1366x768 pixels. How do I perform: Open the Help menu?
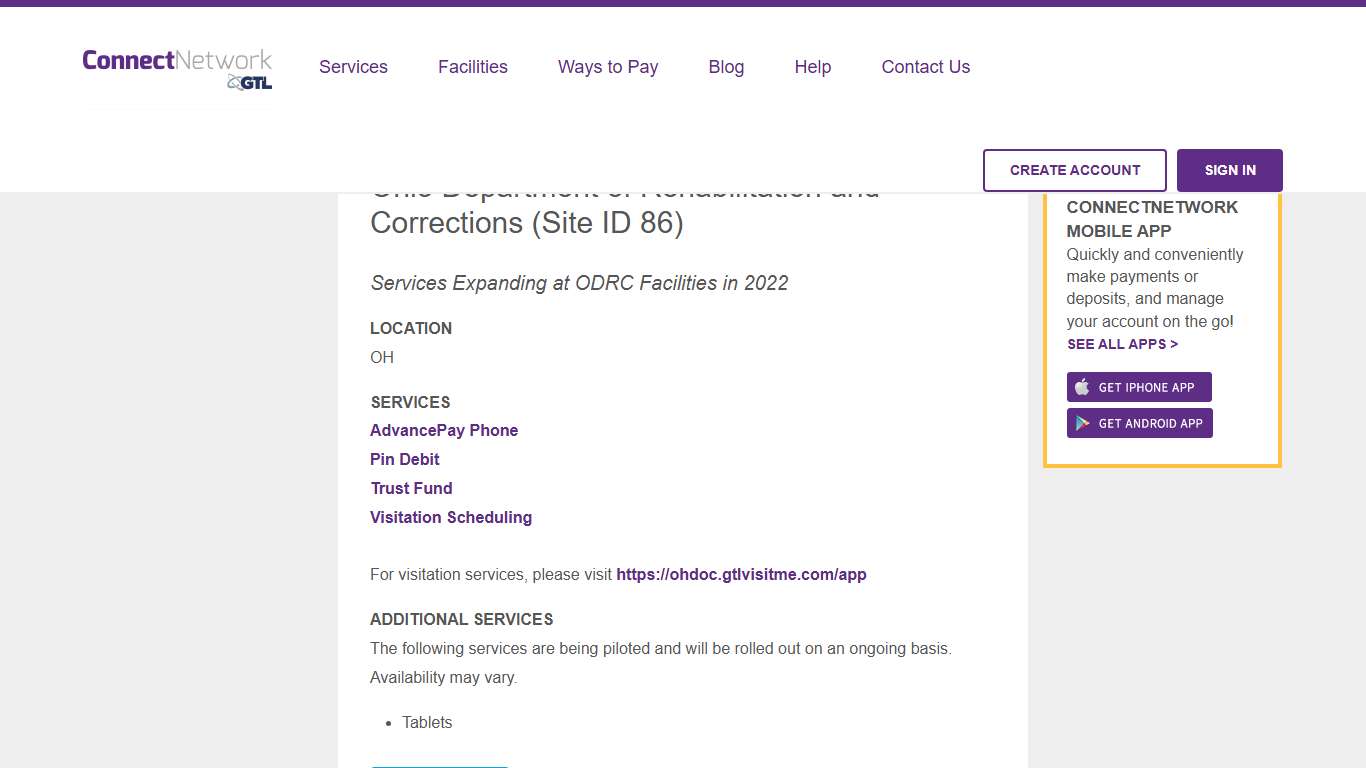pyautogui.click(x=812, y=67)
